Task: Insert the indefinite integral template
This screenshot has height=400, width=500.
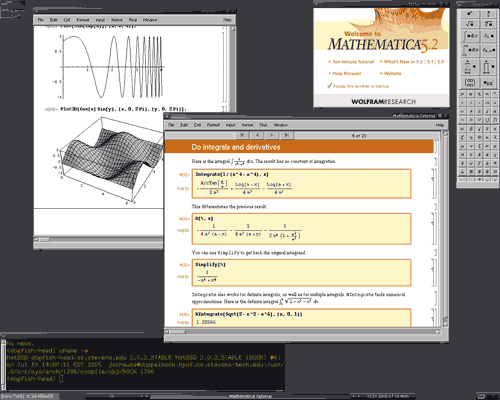Action: click(x=470, y=36)
